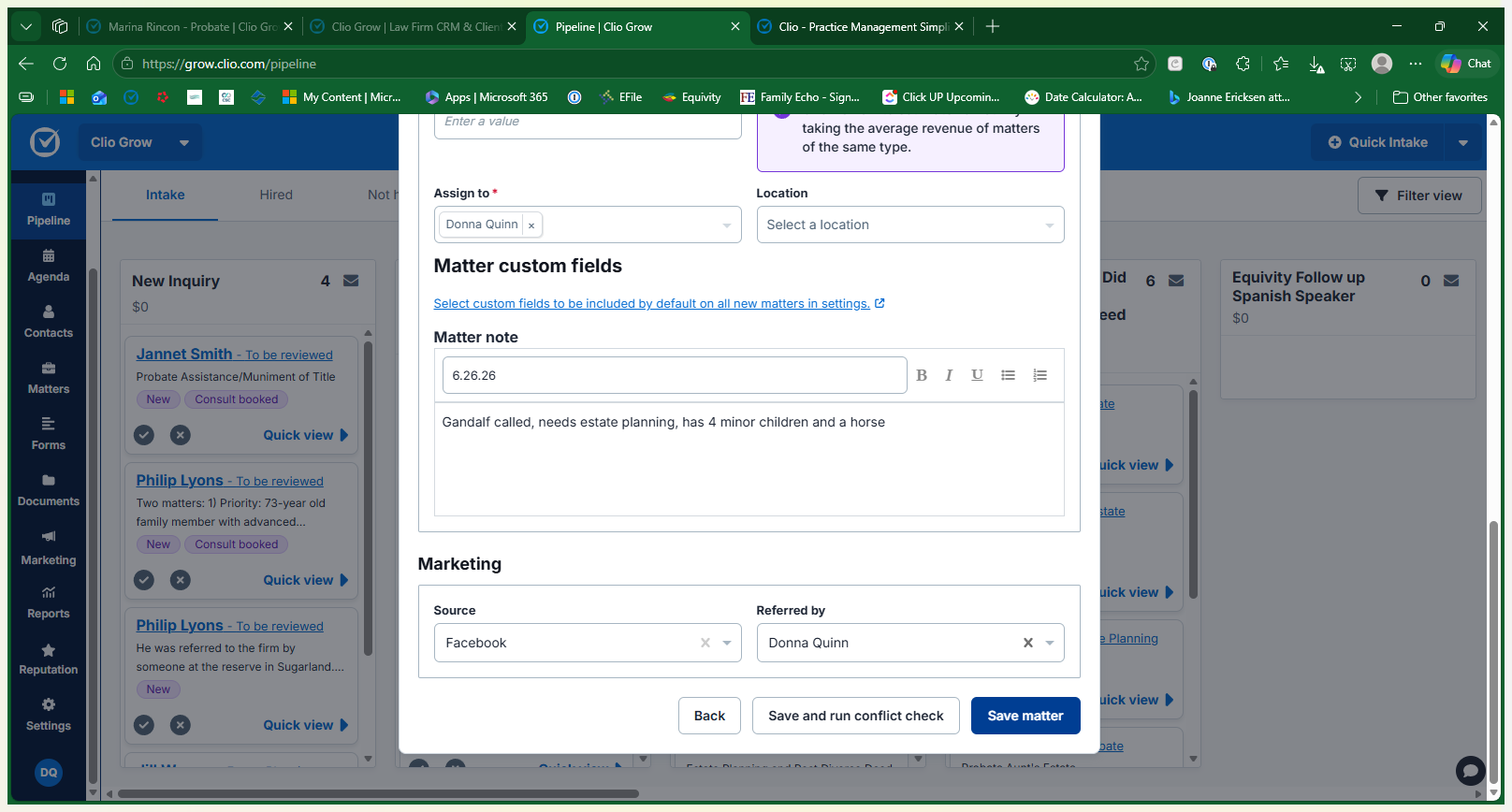Show more favorites bar items
This screenshot has width=1512, height=812.
tap(1359, 97)
